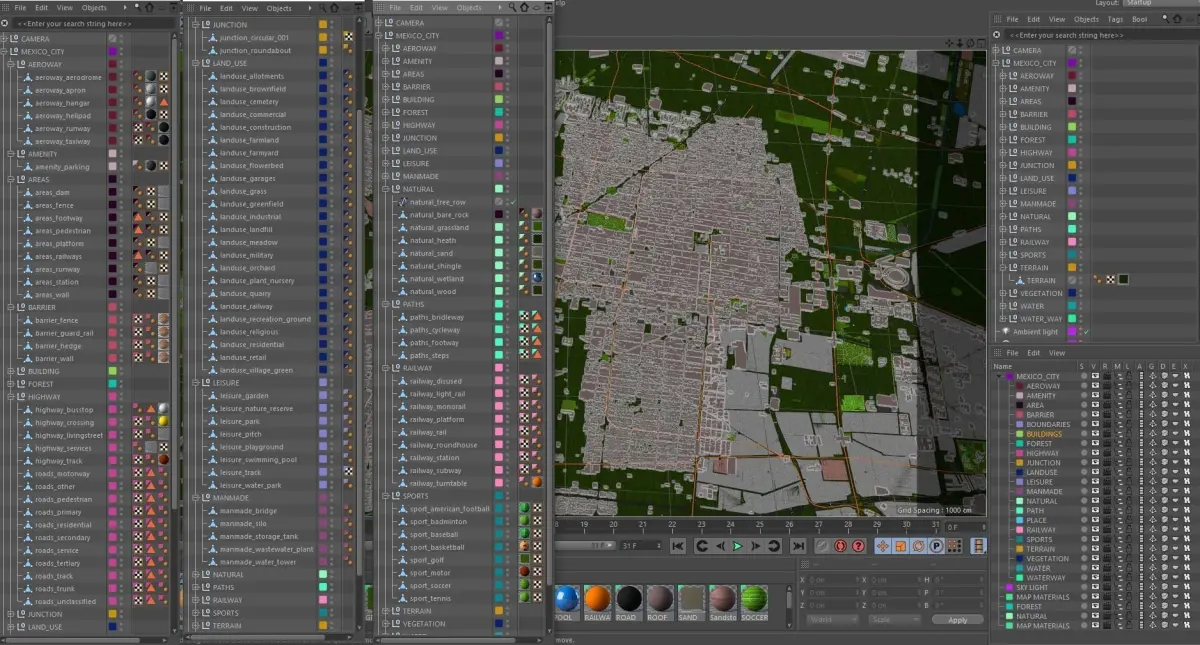Toggle view visibility for SKY LIGHT layer
The image size is (1200, 645).
click(x=1096, y=587)
